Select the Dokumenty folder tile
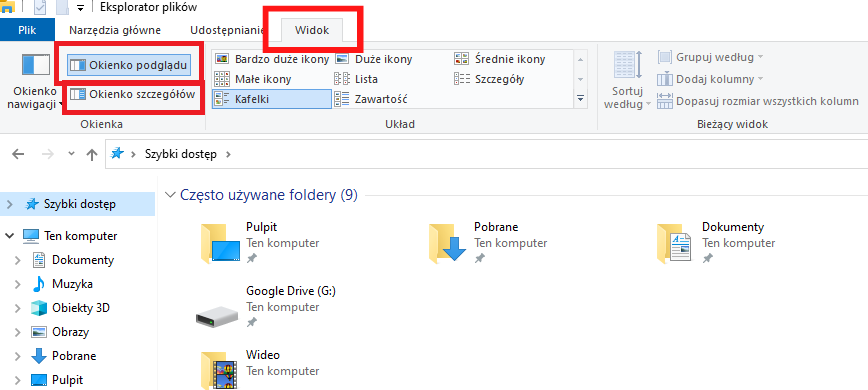The width and height of the screenshot is (868, 390). pyautogui.click(x=716, y=243)
